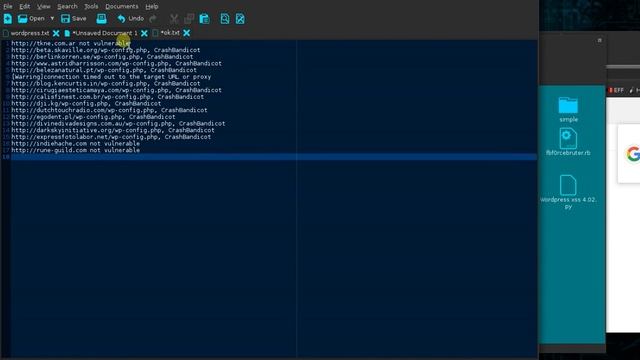Click the EFF bookmark in browser window
This screenshot has height=360, width=640.
(x=617, y=91)
